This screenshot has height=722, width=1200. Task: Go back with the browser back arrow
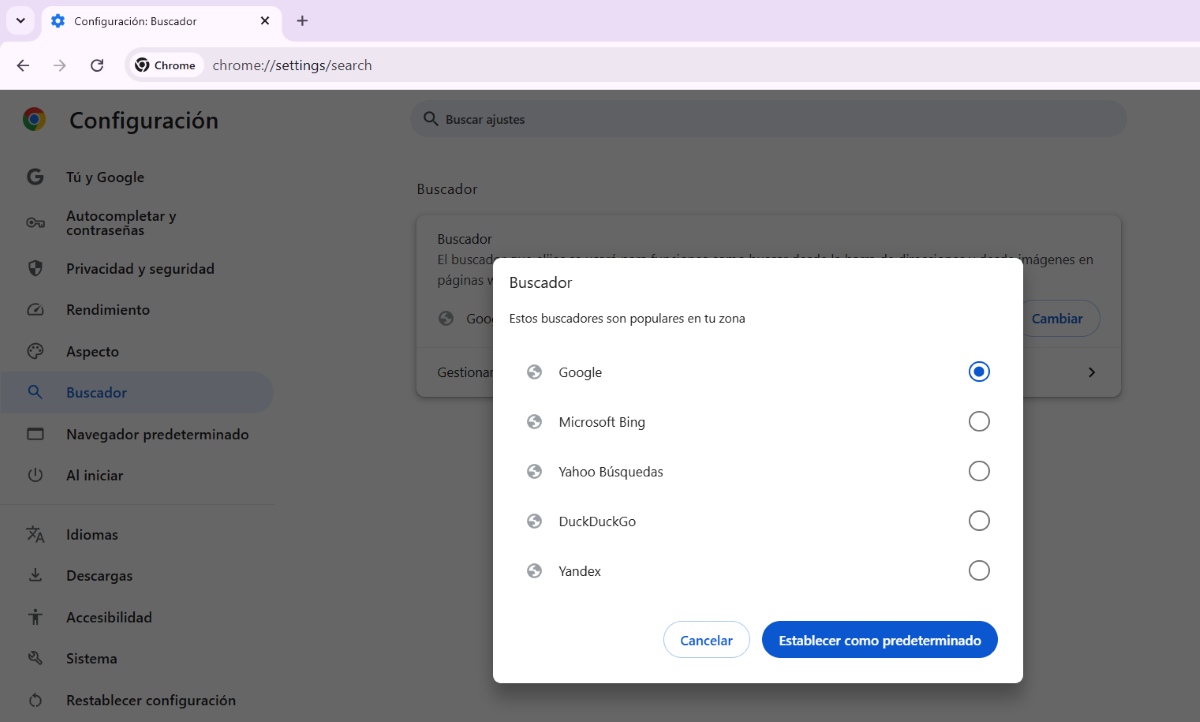click(23, 65)
